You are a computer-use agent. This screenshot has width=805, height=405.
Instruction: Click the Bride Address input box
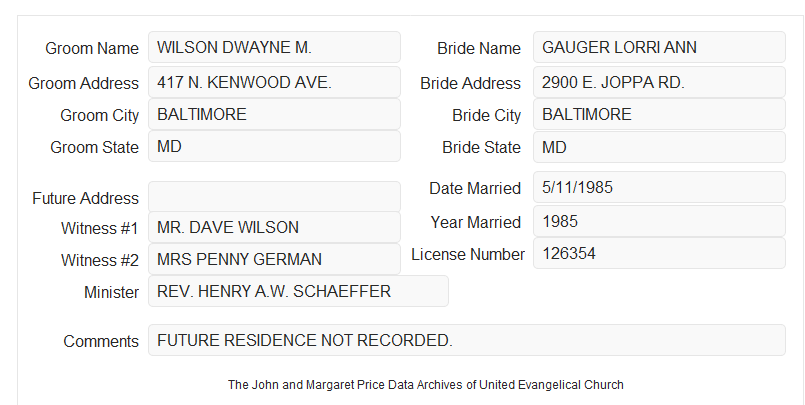coord(659,82)
